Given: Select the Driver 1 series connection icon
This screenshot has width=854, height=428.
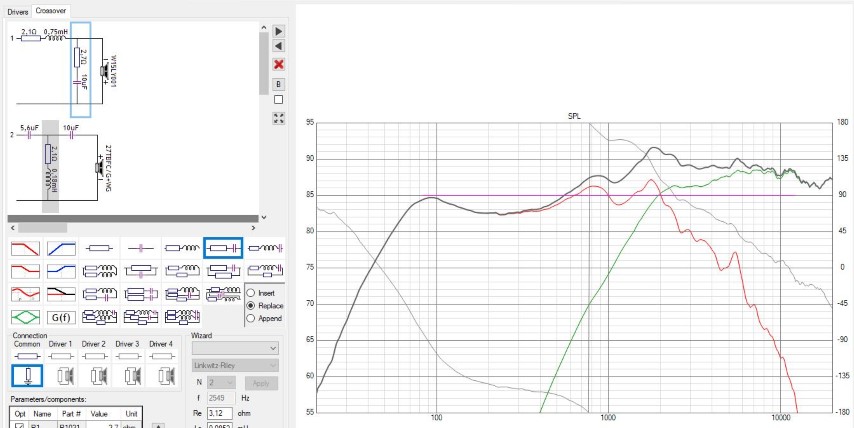Looking at the screenshot, I should point(60,356).
